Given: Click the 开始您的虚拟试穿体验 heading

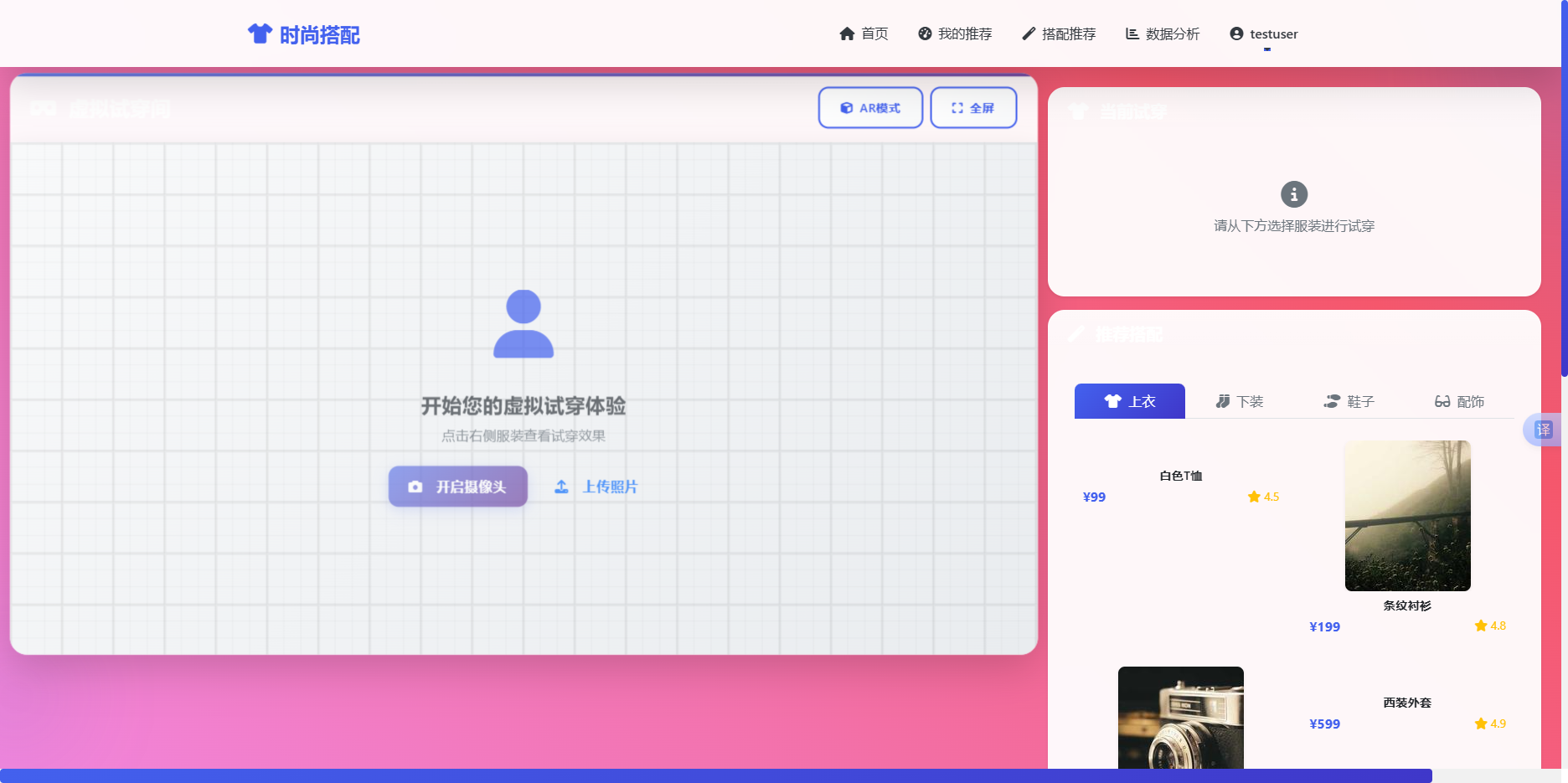Looking at the screenshot, I should (524, 406).
